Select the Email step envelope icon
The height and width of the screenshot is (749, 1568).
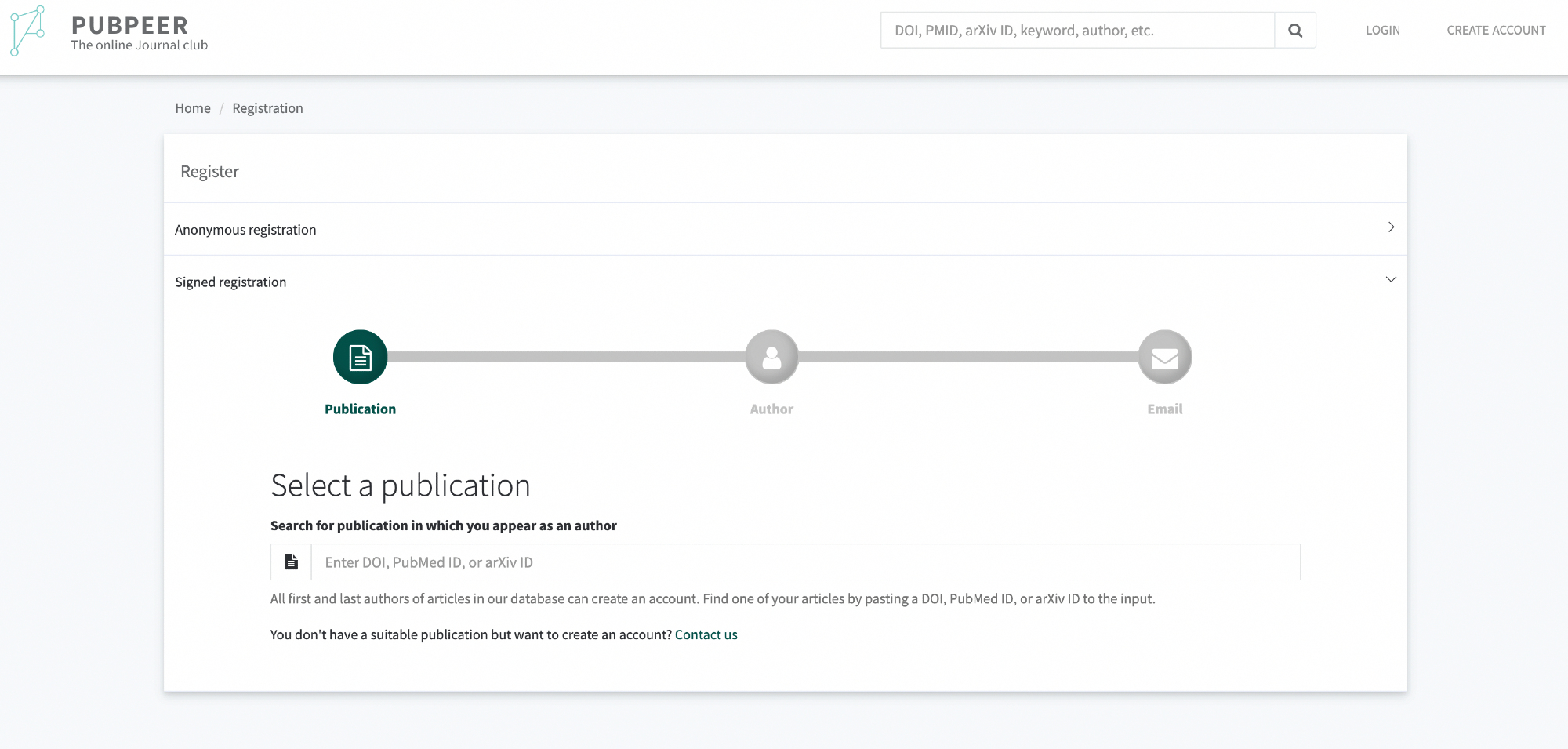1164,358
